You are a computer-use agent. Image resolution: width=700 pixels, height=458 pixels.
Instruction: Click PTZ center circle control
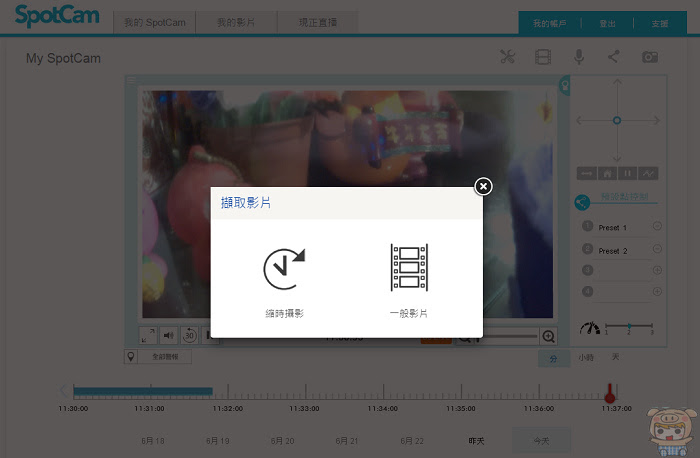click(x=617, y=121)
